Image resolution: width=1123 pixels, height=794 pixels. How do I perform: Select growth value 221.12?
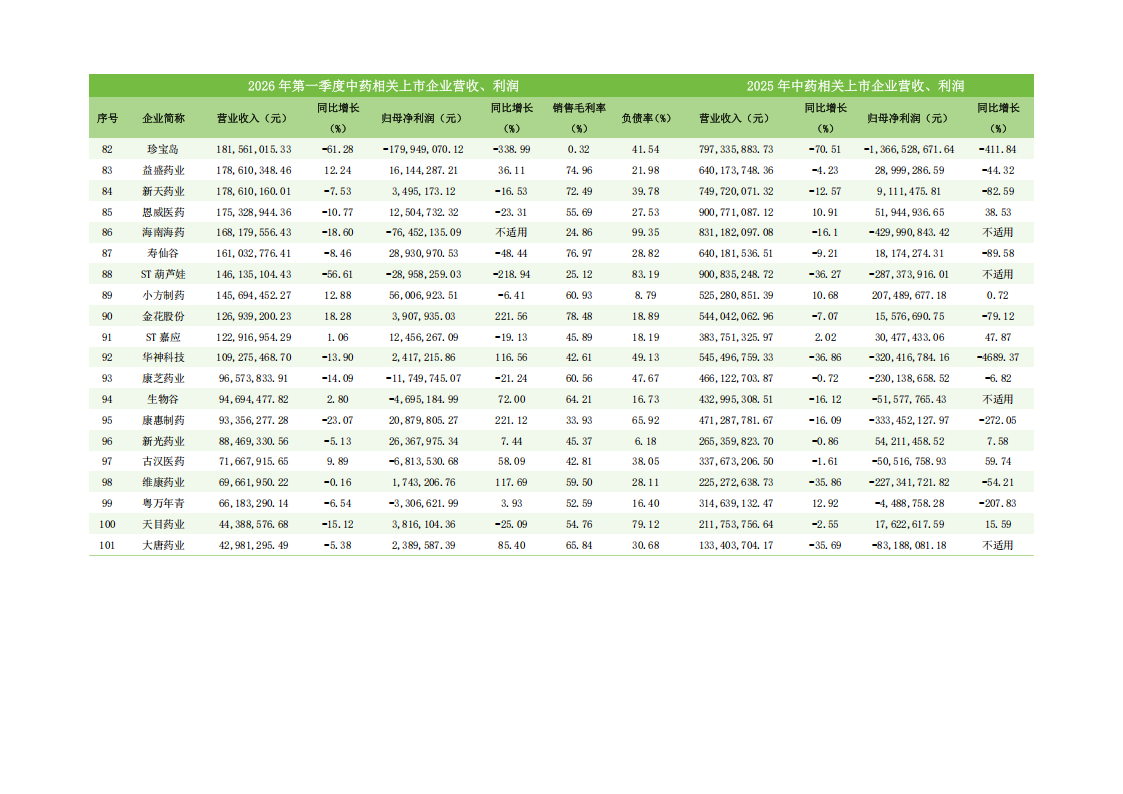click(x=511, y=420)
